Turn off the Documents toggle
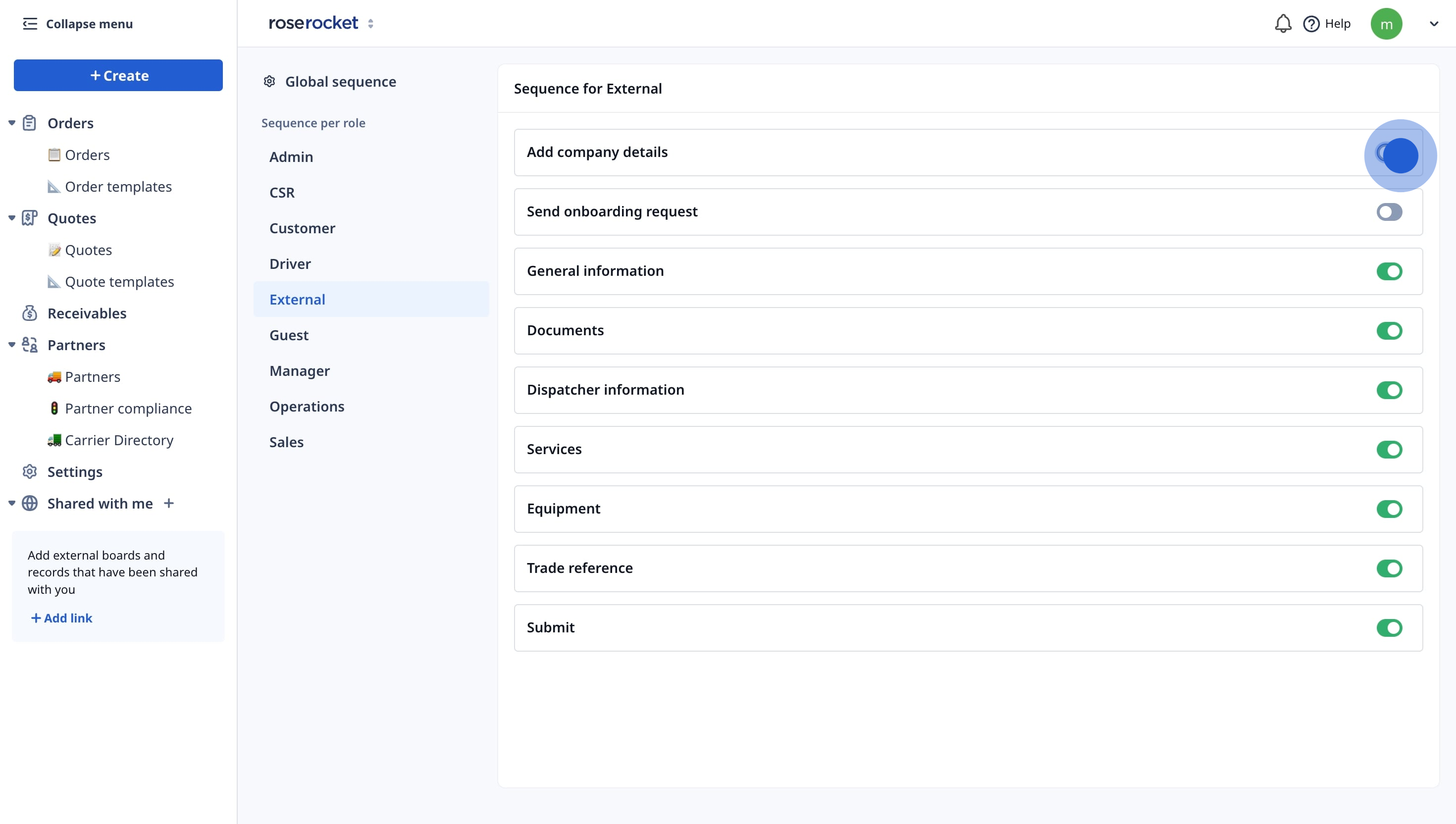This screenshot has width=1456, height=824. point(1389,331)
